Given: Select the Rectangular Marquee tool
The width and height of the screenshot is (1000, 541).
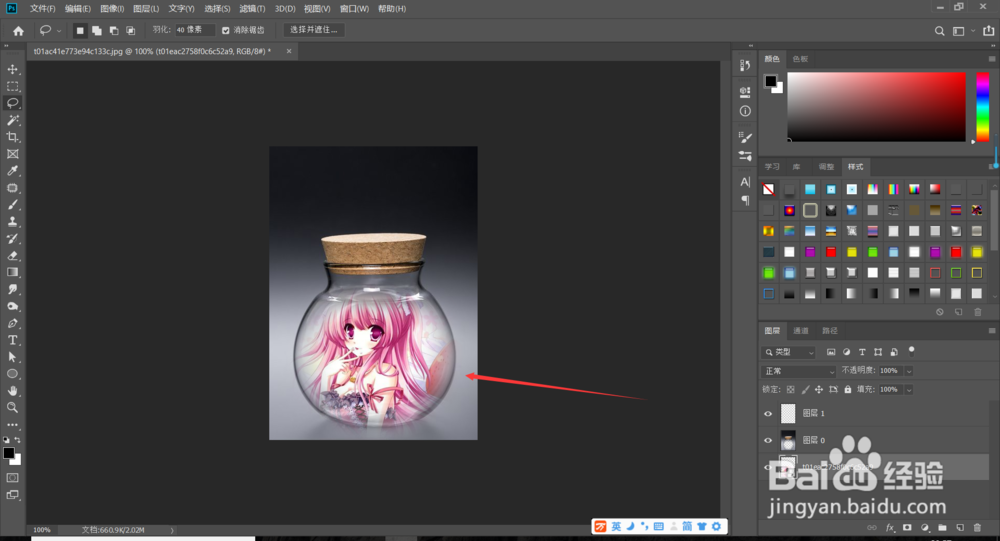Looking at the screenshot, I should pos(12,86).
